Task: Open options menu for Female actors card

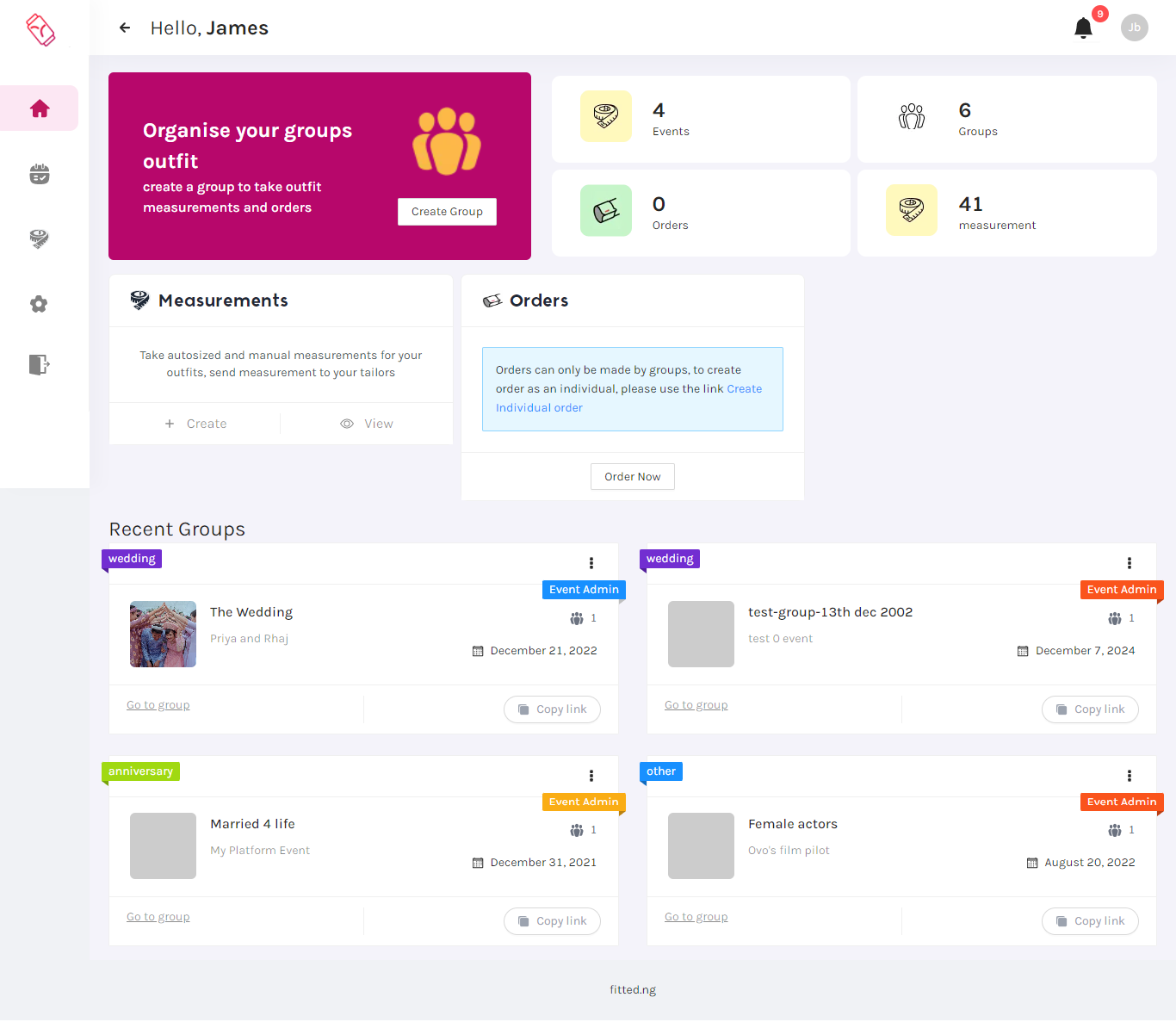Action: (x=1130, y=776)
